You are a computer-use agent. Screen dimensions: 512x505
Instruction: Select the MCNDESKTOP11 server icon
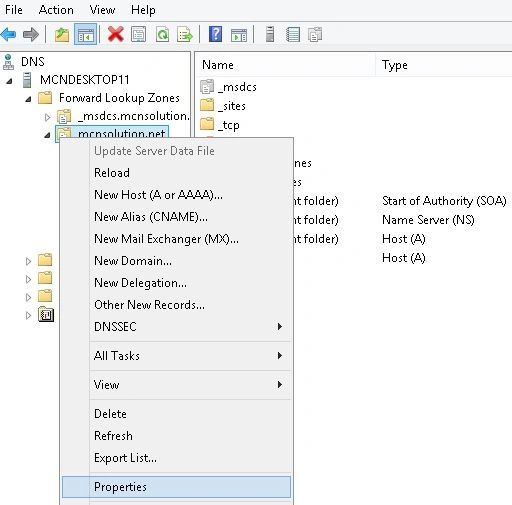pos(27,80)
